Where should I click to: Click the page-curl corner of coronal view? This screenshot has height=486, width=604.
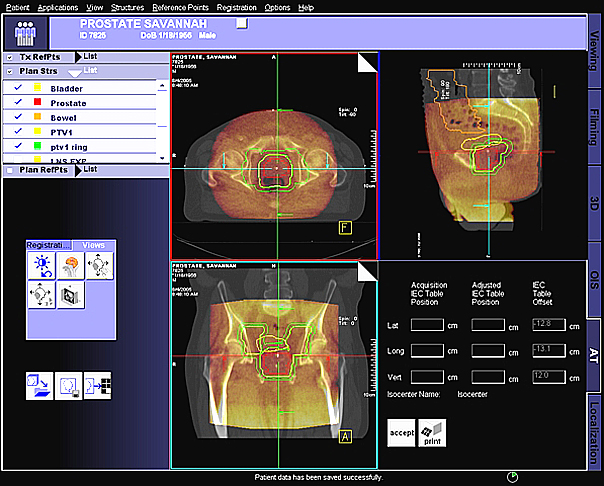(x=367, y=272)
